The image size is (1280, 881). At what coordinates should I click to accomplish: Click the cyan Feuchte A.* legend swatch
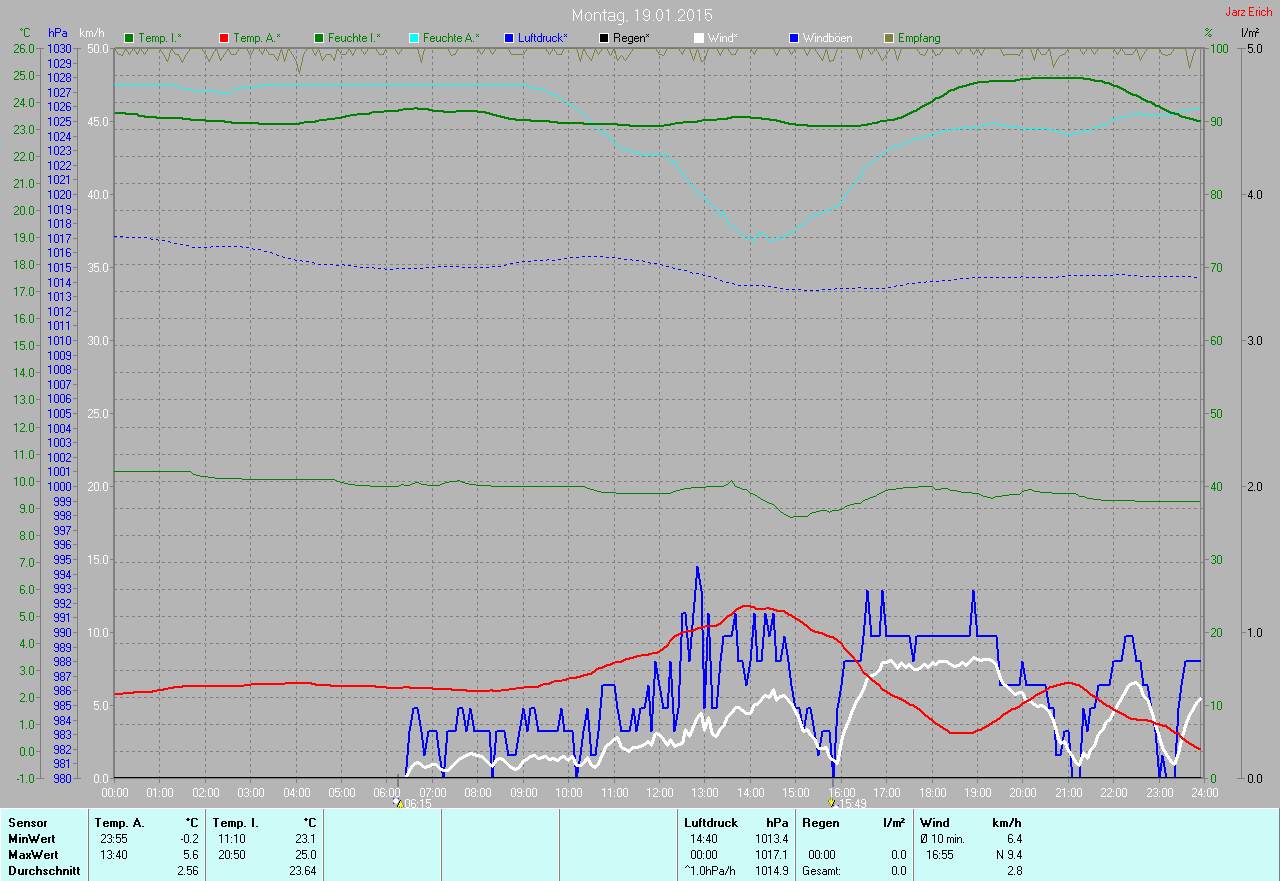click(x=413, y=38)
